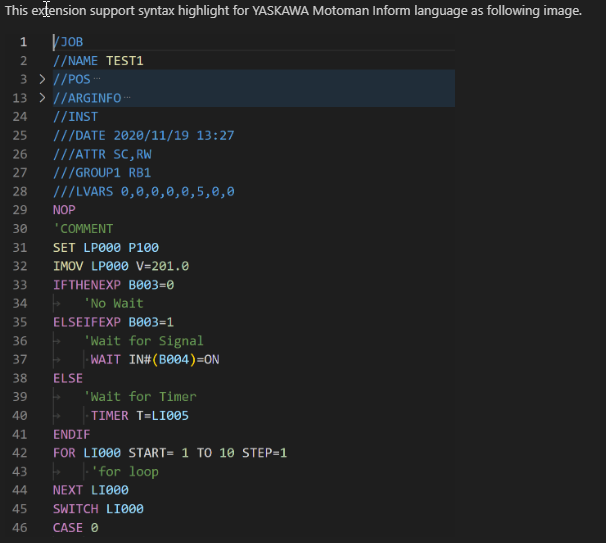The image size is (606, 543).
Task: Click the 'No Wait comment
Action: 113,303
